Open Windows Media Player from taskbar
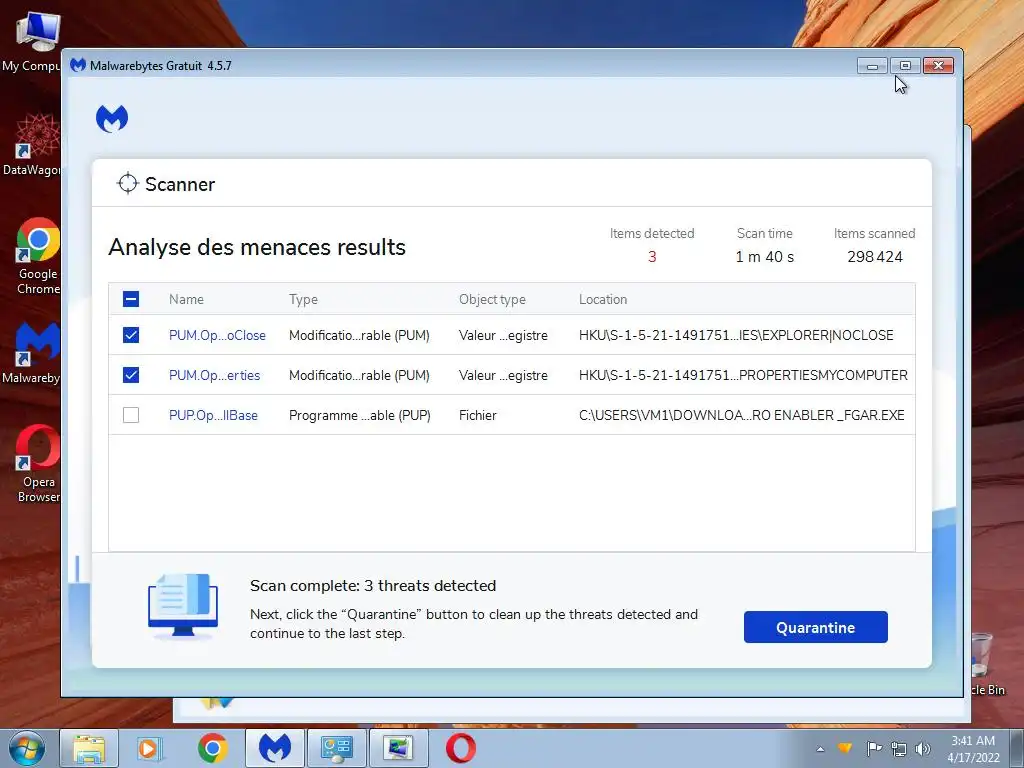Viewport: 1024px width, 768px height. [150, 748]
